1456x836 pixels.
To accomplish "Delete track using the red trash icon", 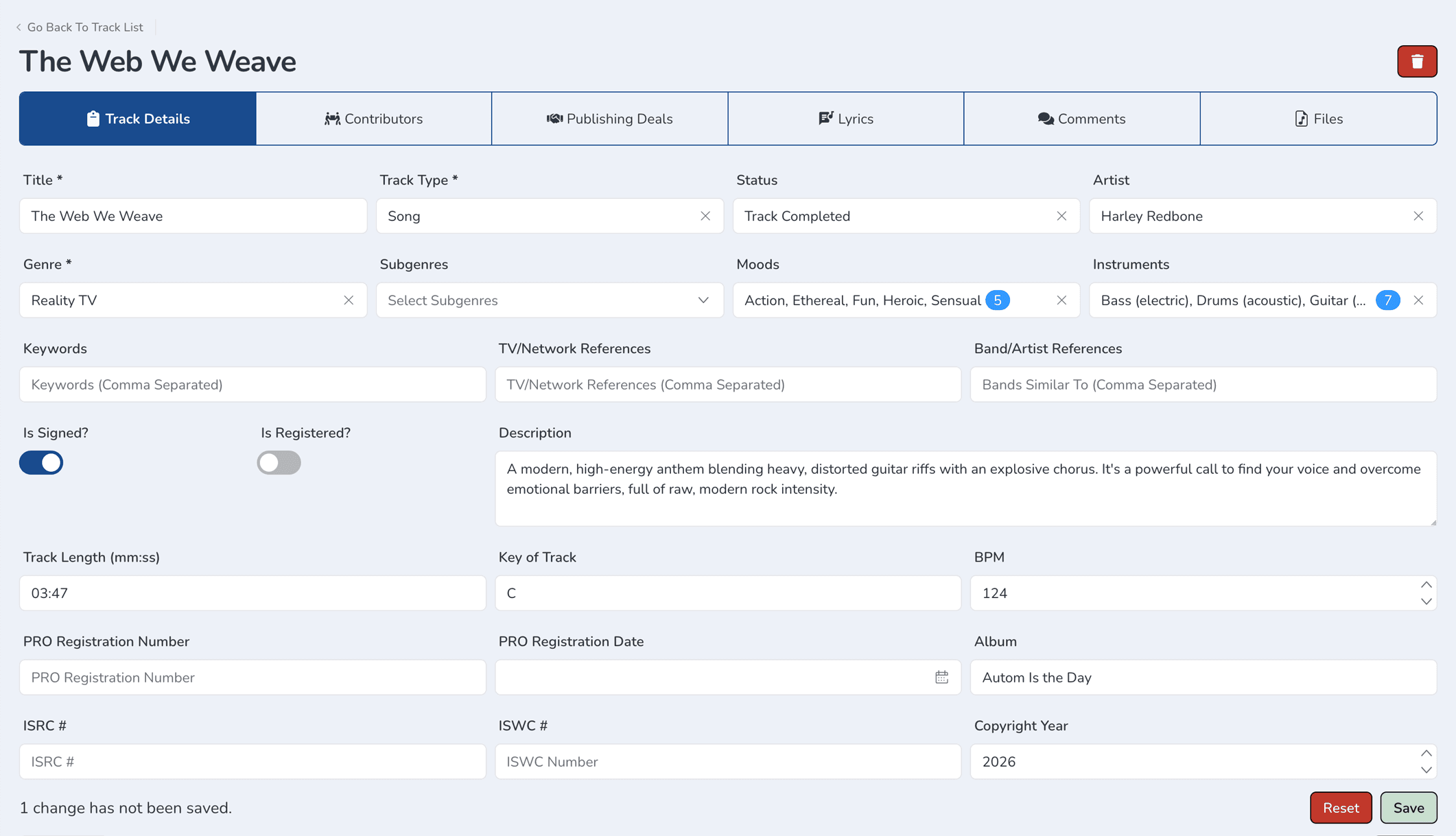I will click(x=1417, y=62).
